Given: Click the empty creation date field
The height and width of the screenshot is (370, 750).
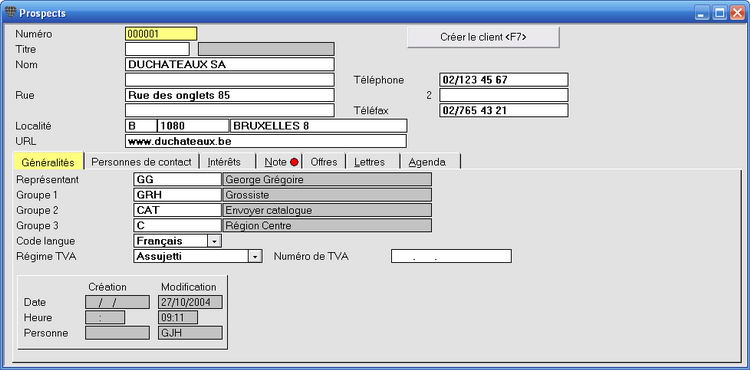Looking at the screenshot, I should tap(117, 302).
